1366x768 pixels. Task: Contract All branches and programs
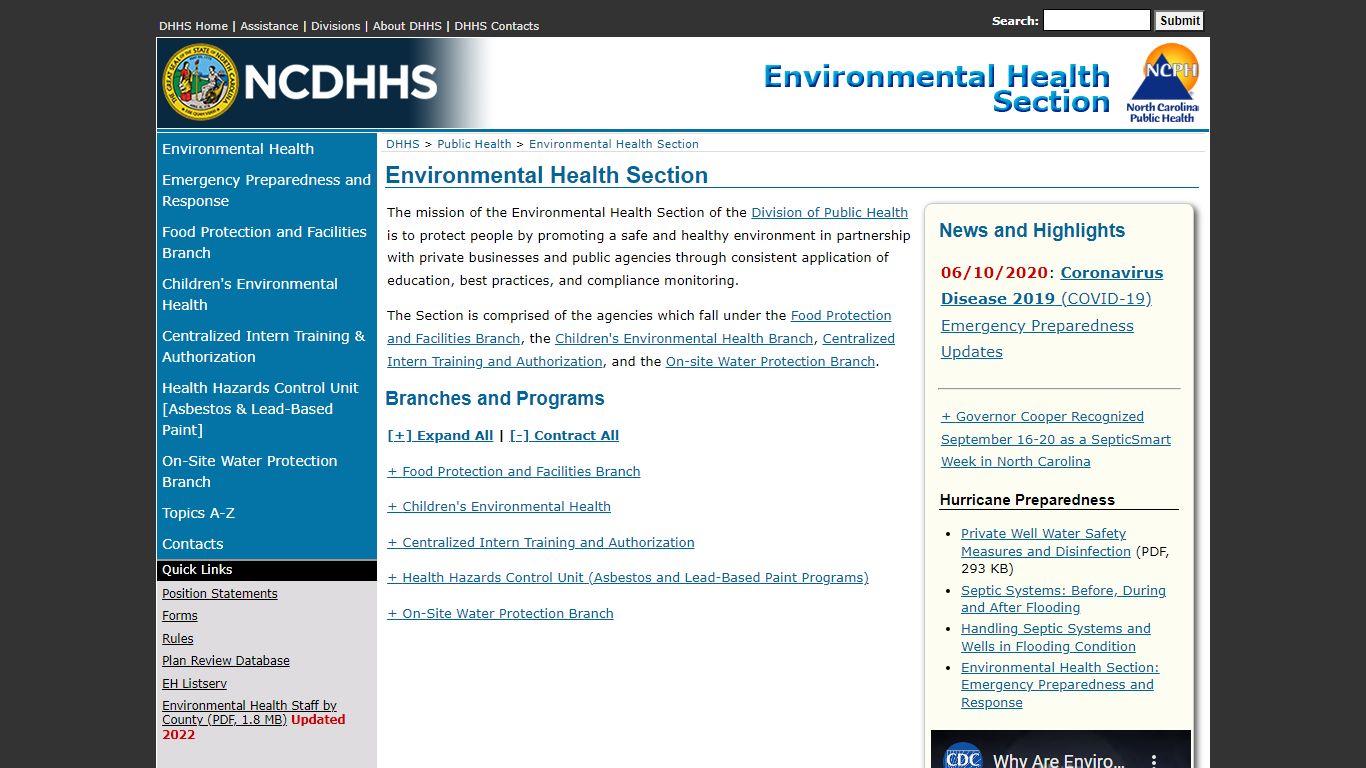coord(564,435)
